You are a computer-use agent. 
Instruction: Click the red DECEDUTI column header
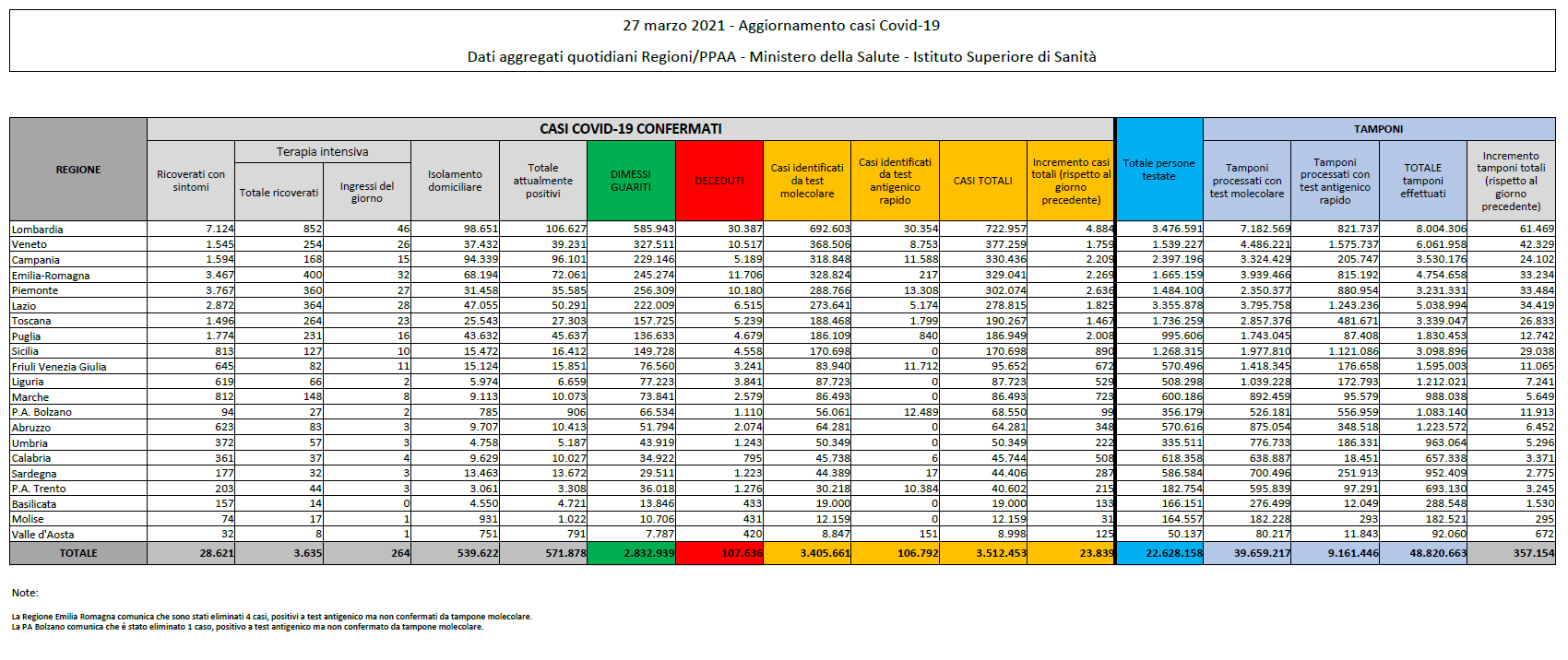[x=719, y=181]
